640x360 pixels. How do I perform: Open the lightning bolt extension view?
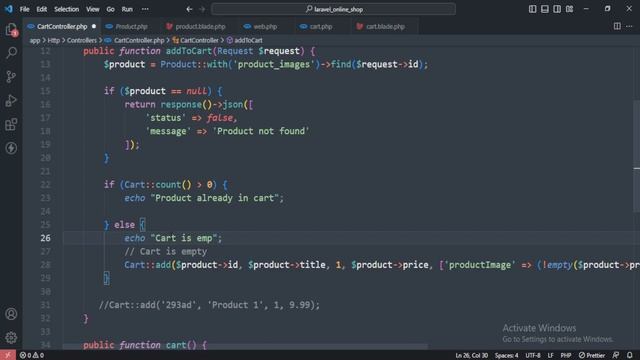[x=11, y=148]
